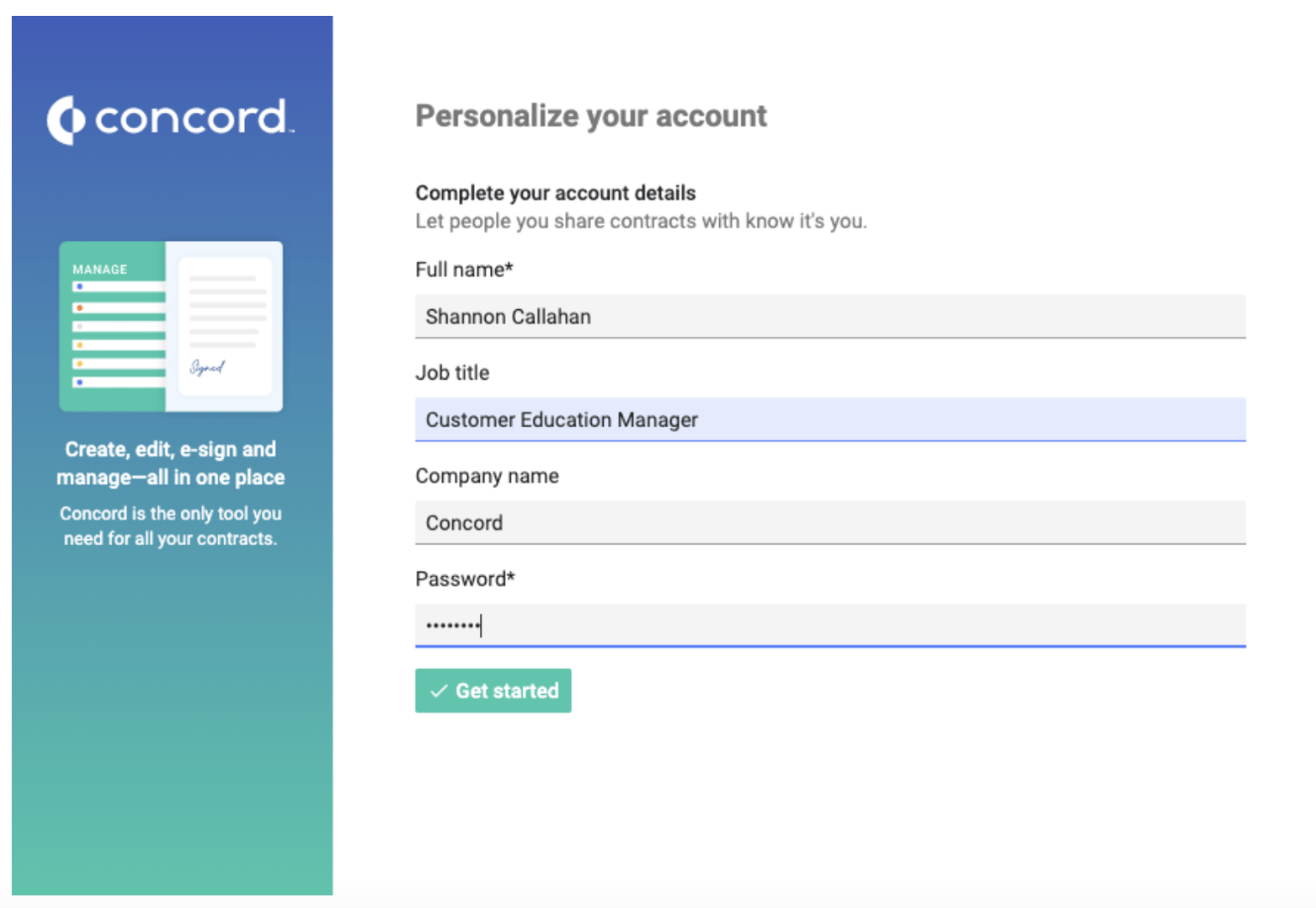Click the 'Customer Education Manager' text
The image size is (1316, 908).
562,419
